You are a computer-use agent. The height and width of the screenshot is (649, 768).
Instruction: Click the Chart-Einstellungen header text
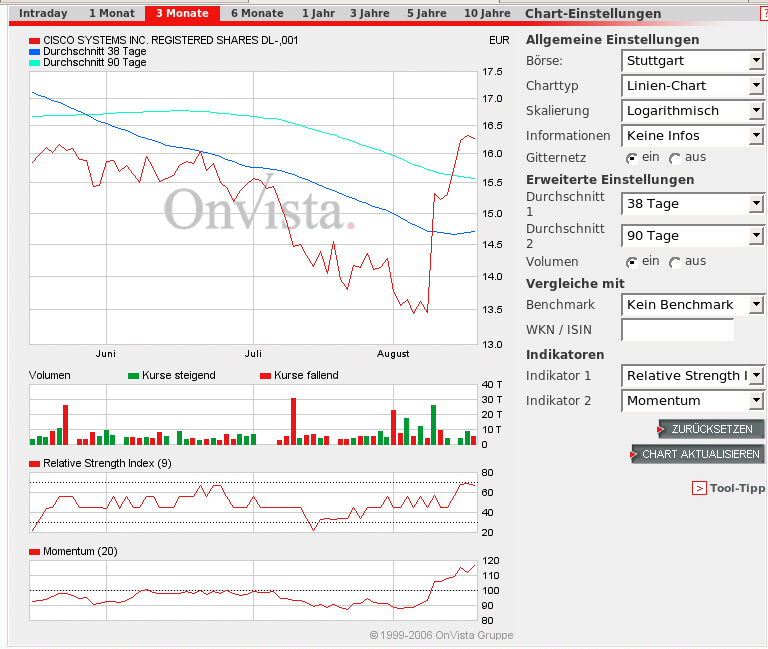tap(593, 14)
